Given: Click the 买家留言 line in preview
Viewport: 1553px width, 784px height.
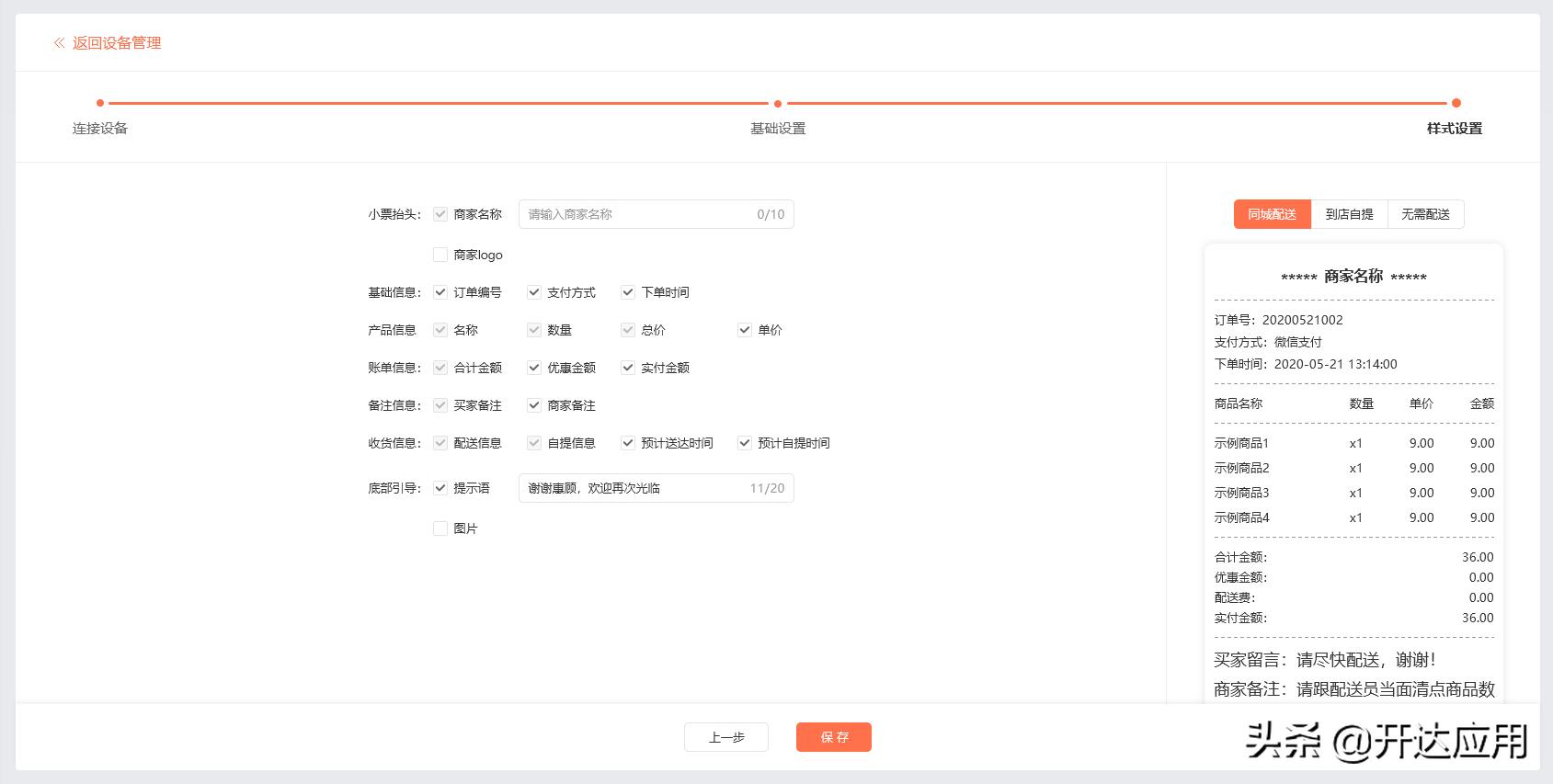Looking at the screenshot, I should click(1325, 660).
